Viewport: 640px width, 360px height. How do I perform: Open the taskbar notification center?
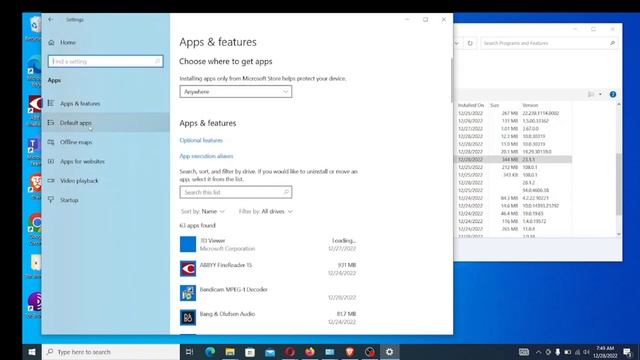coord(627,352)
